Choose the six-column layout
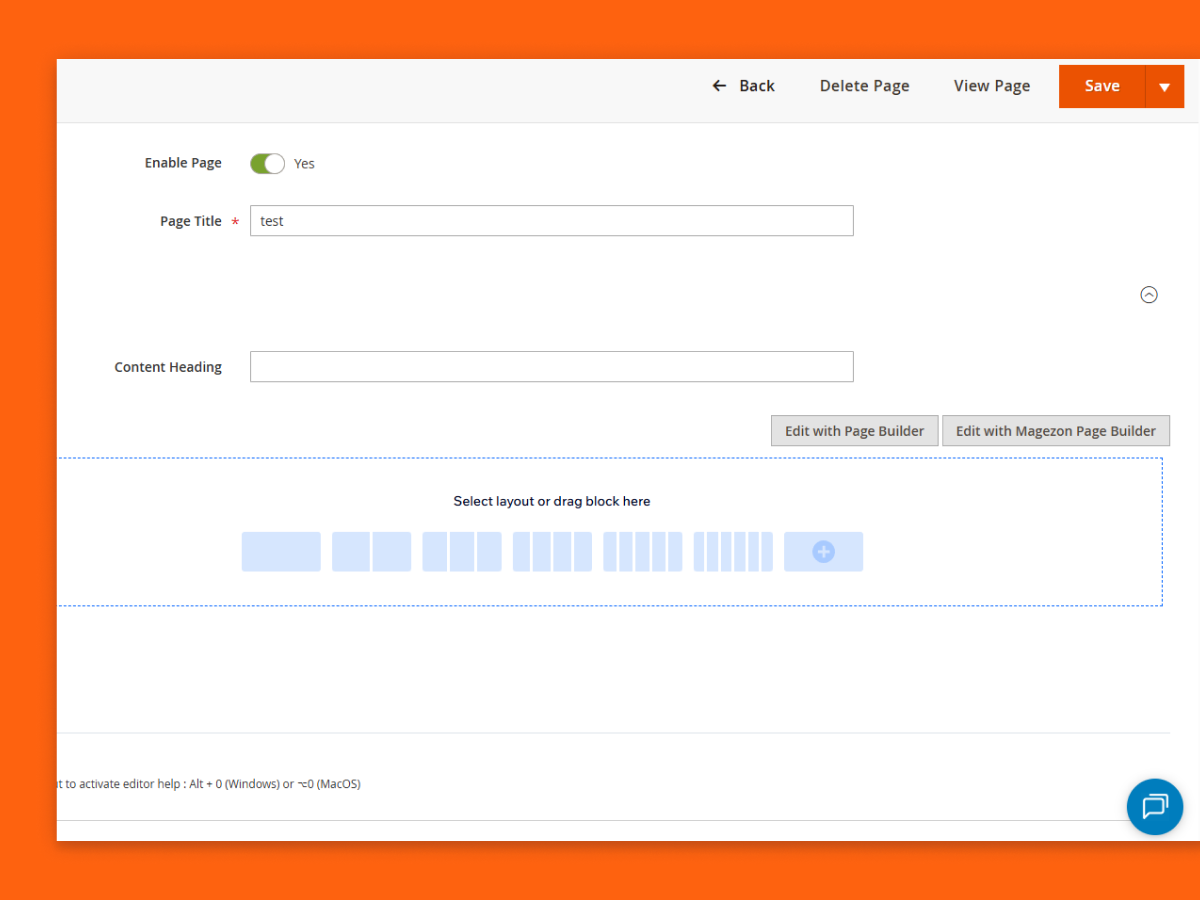The image size is (1200, 900). click(732, 551)
